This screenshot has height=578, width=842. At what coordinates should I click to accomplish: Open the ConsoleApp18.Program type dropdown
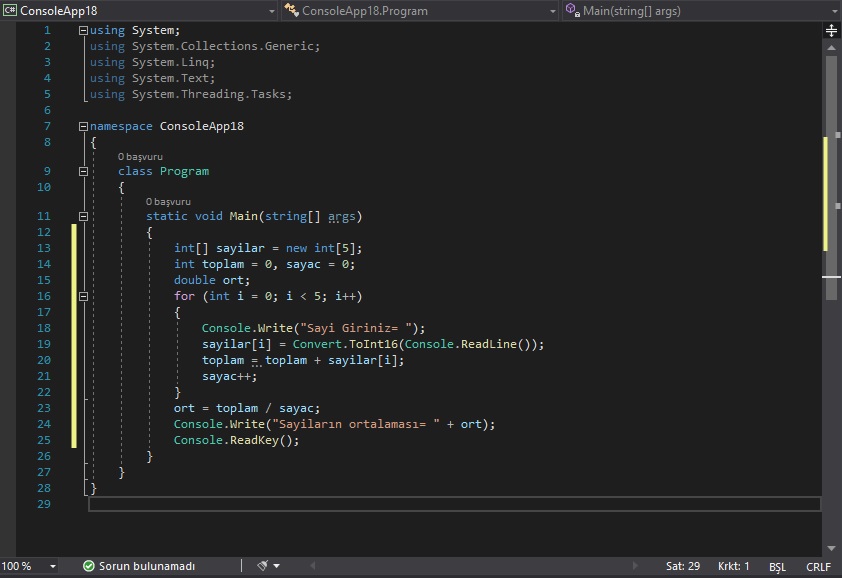(553, 11)
